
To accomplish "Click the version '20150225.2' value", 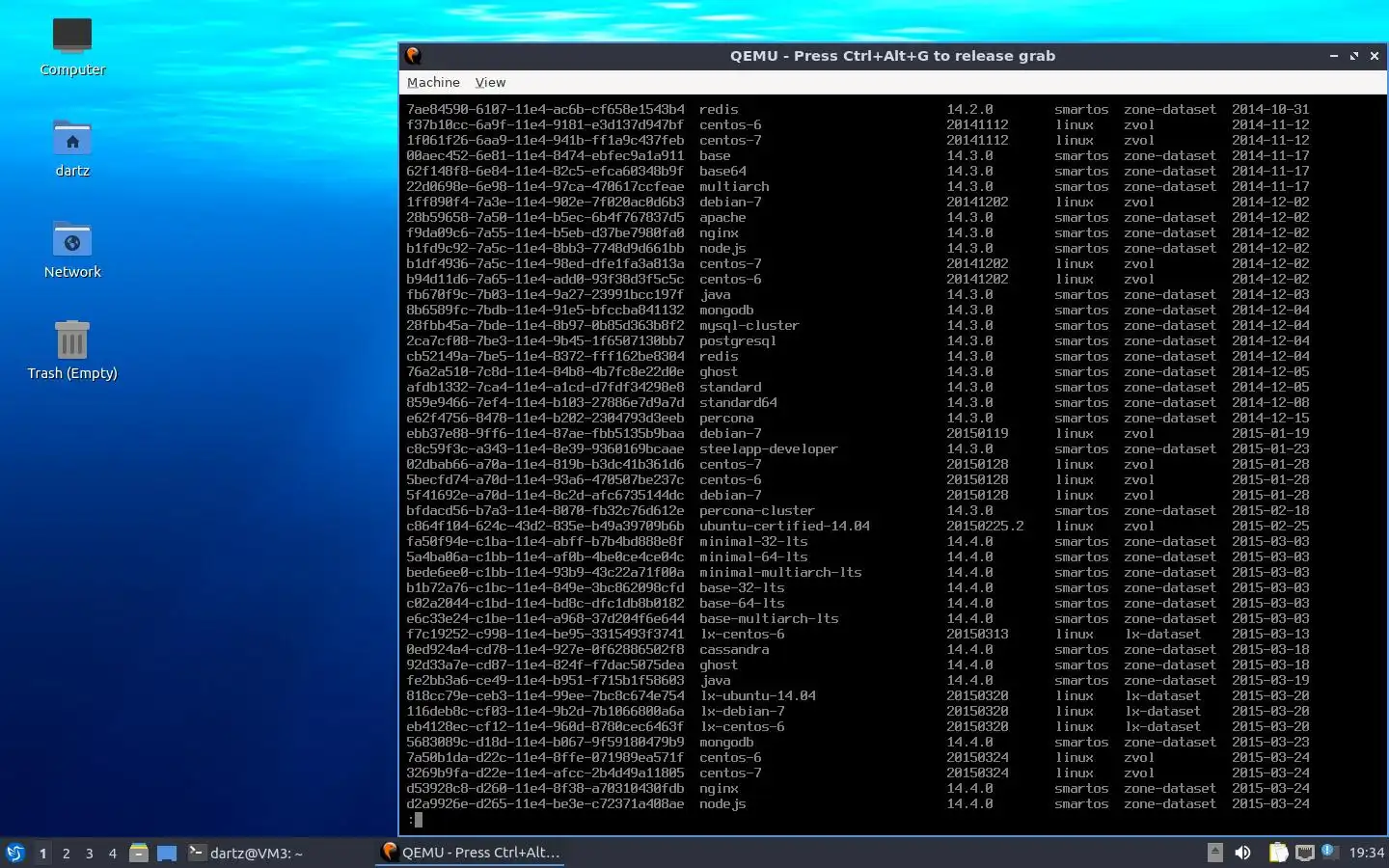I will (985, 526).
